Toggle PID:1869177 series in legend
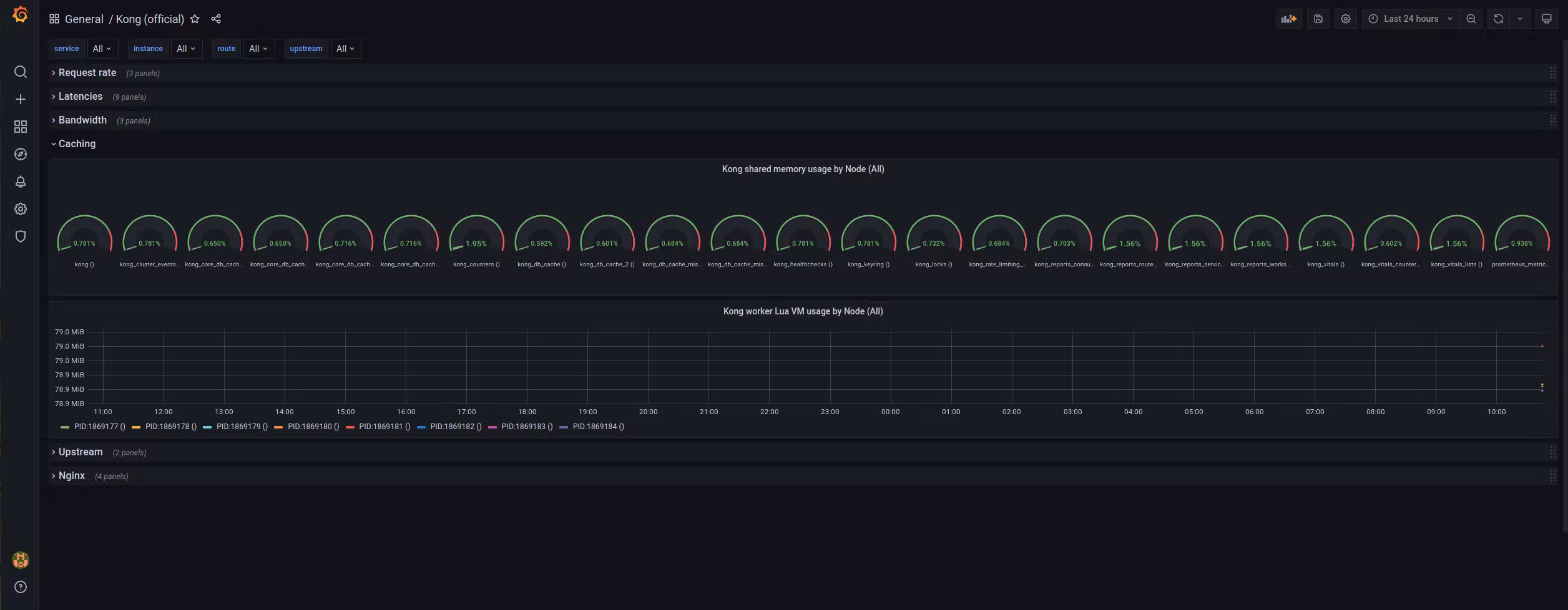Viewport: 1568px width, 610px height. pos(99,427)
